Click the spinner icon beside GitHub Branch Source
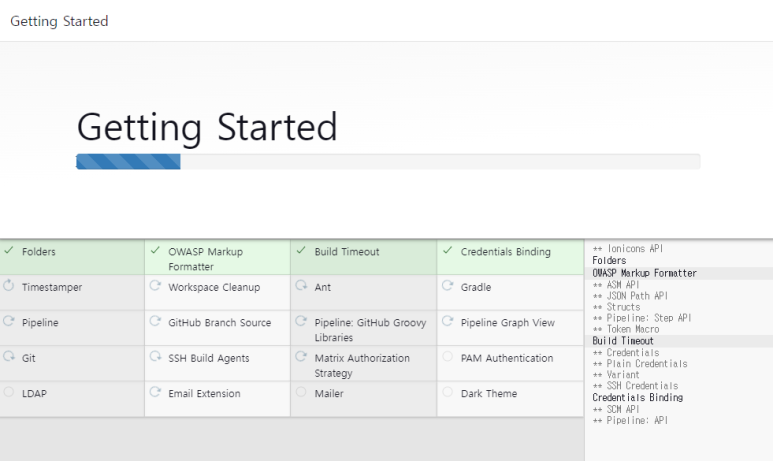The height and width of the screenshot is (461, 773). [155, 321]
